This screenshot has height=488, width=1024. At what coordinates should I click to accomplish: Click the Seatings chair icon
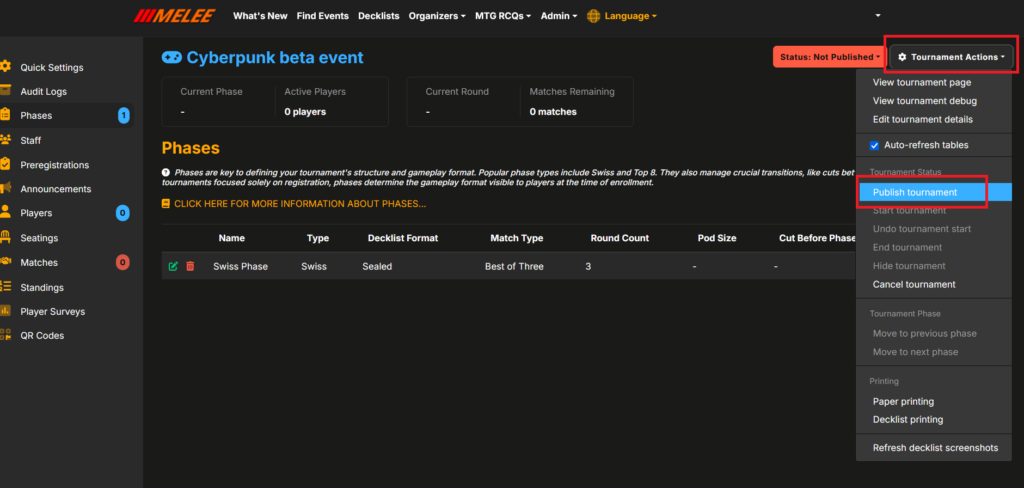pyautogui.click(x=5, y=237)
